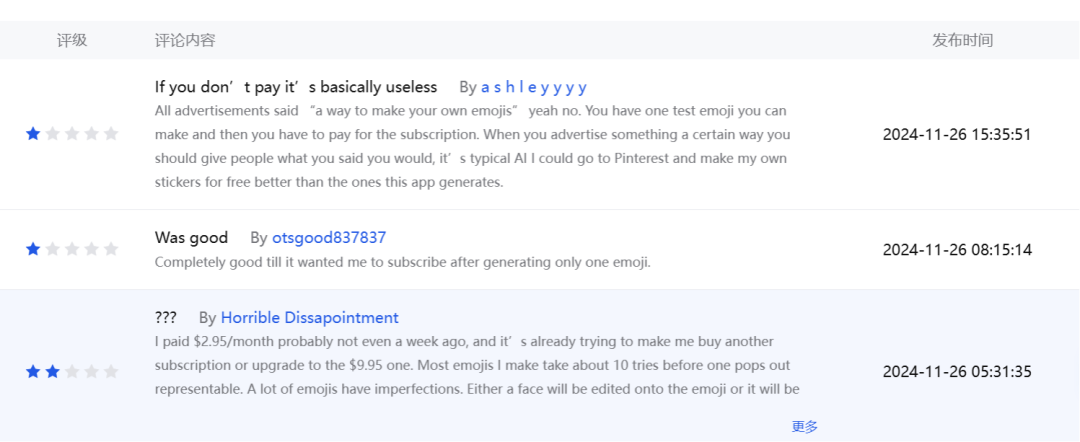
Task: Click the "???" review title
Action: coord(166,318)
